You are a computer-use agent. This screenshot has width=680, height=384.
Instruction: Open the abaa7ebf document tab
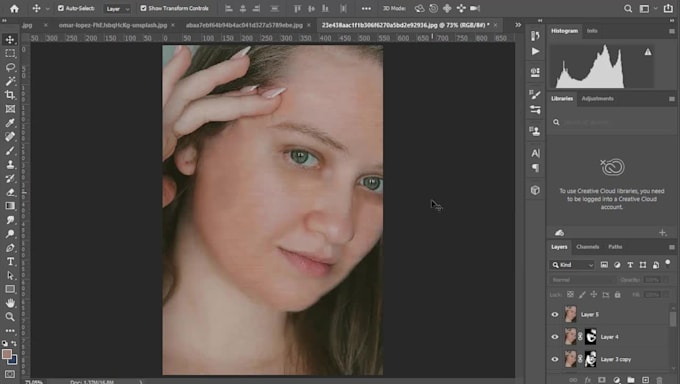(x=244, y=25)
